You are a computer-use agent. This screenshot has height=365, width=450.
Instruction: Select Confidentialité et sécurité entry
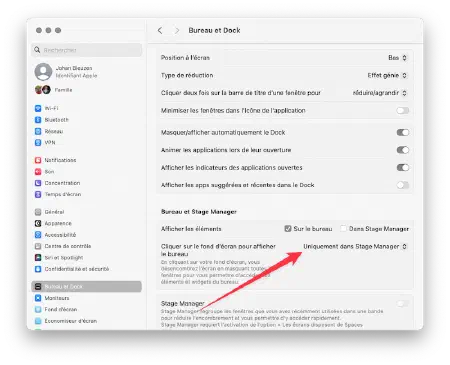click(87, 269)
